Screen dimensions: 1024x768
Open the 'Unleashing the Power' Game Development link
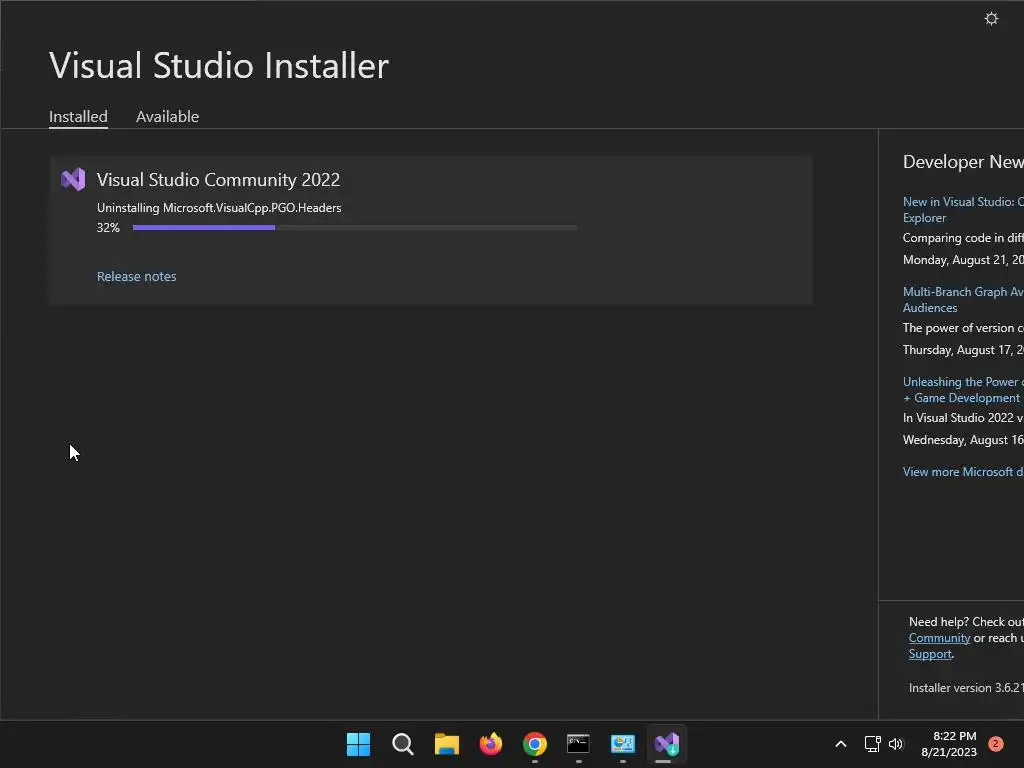point(963,390)
